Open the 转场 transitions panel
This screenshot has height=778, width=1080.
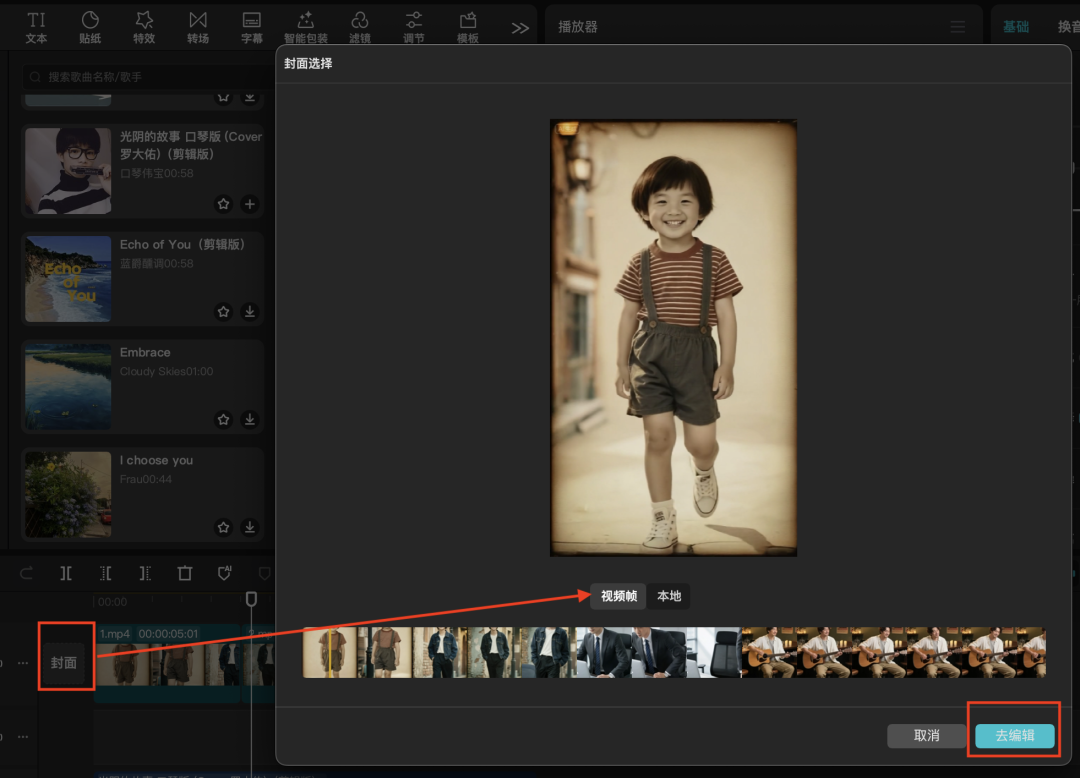point(198,27)
